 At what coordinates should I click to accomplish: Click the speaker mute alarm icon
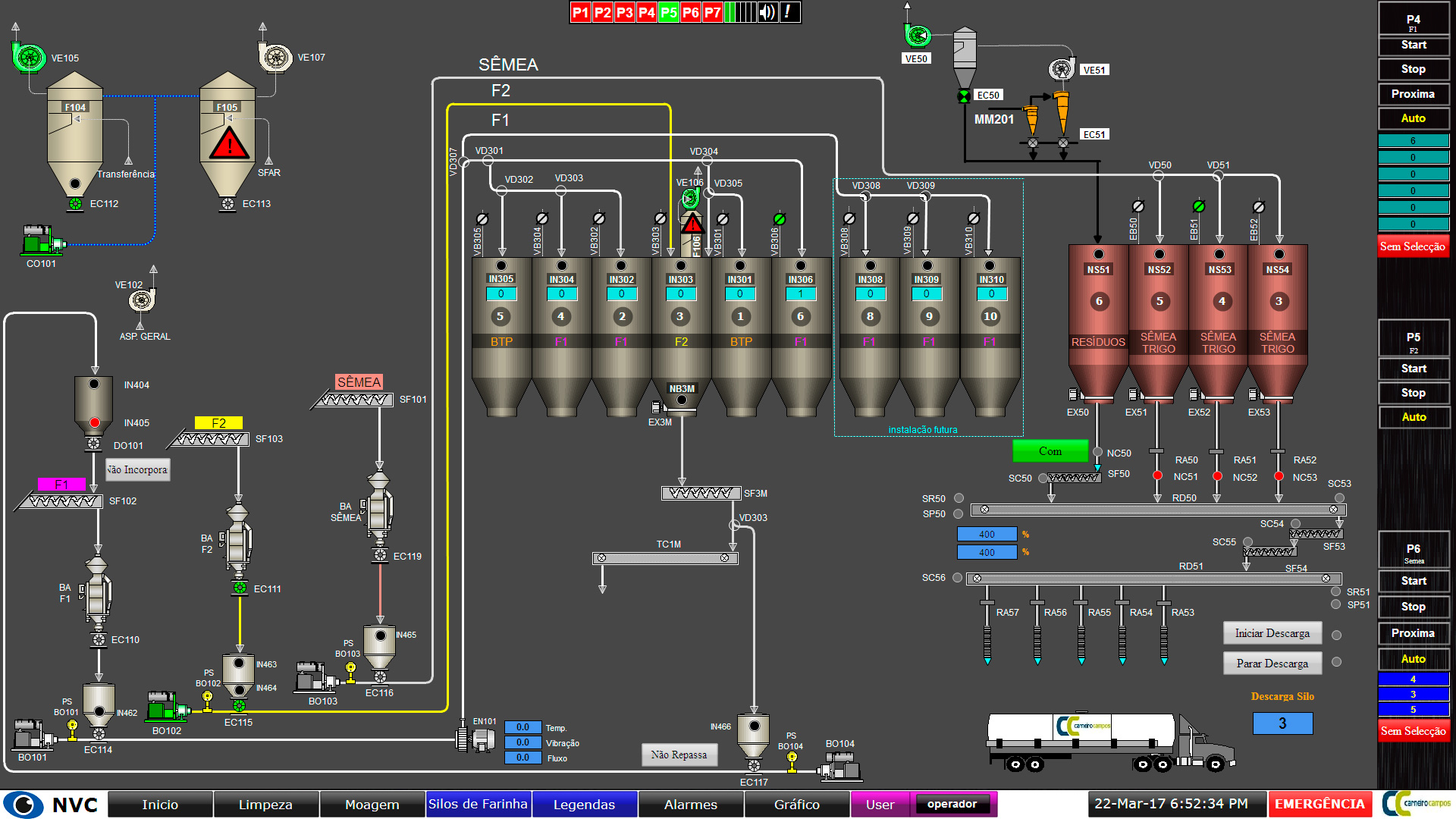coord(767,12)
